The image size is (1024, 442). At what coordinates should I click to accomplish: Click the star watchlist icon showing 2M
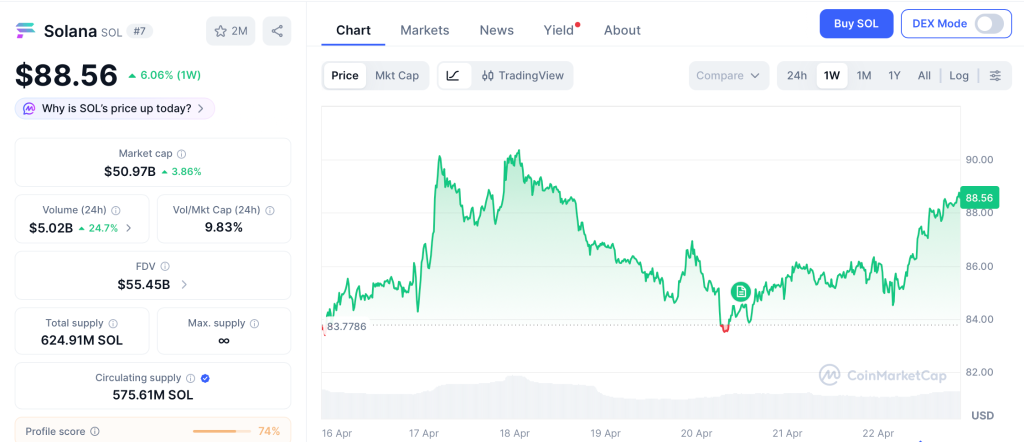click(x=231, y=31)
